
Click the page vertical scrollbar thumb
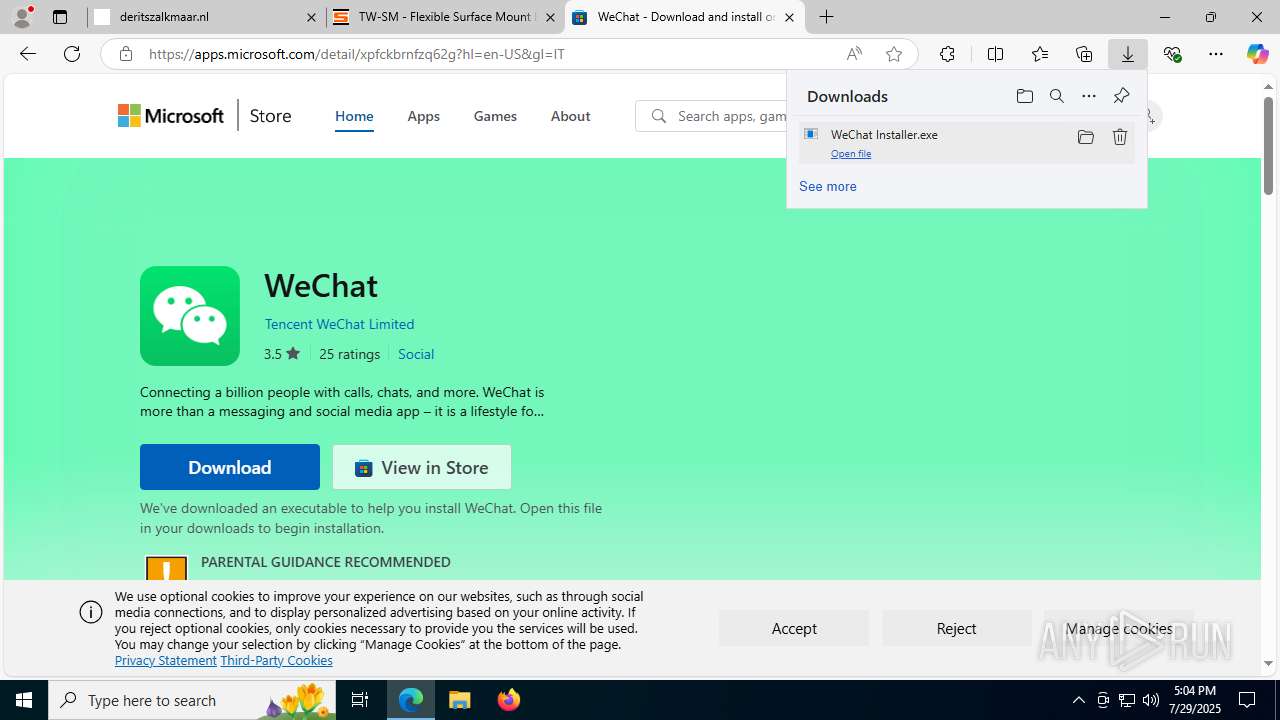(x=1268, y=145)
